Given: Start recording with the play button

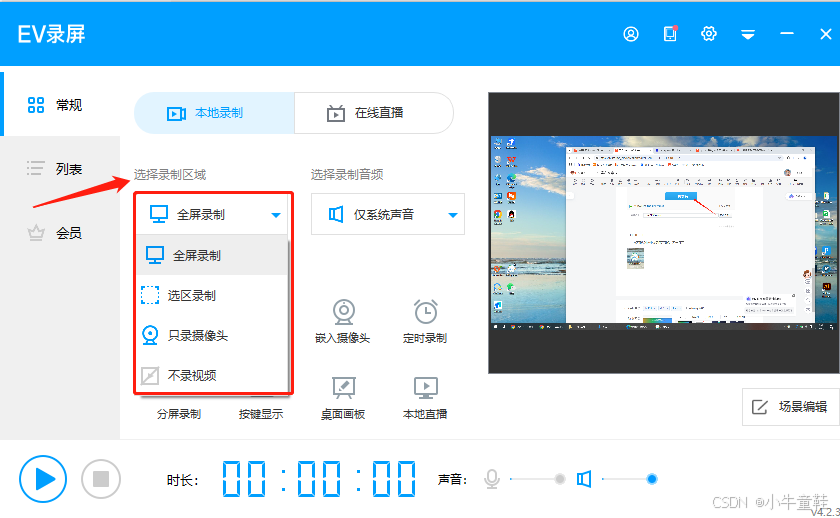Looking at the screenshot, I should click(43, 479).
